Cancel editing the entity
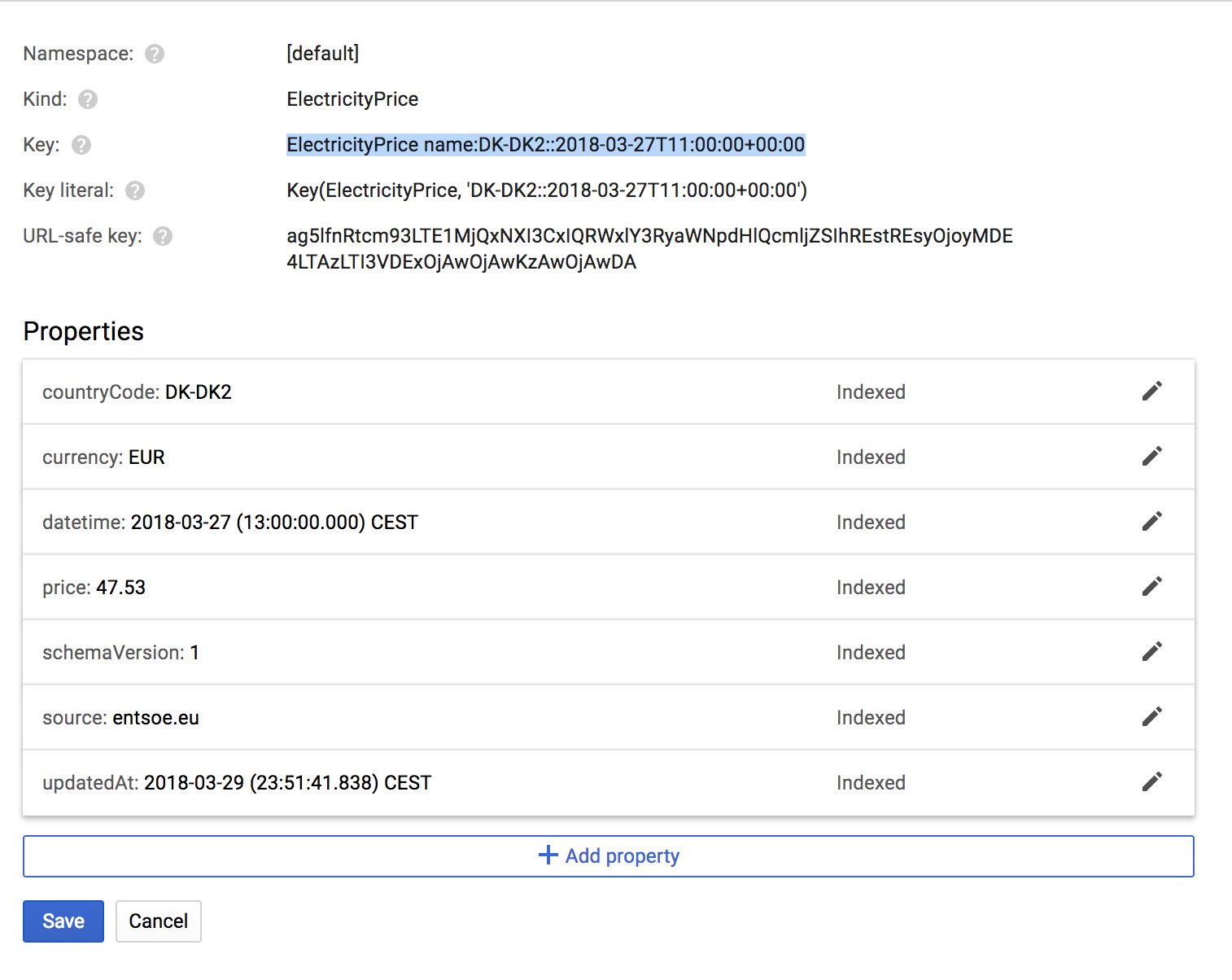 (x=159, y=921)
